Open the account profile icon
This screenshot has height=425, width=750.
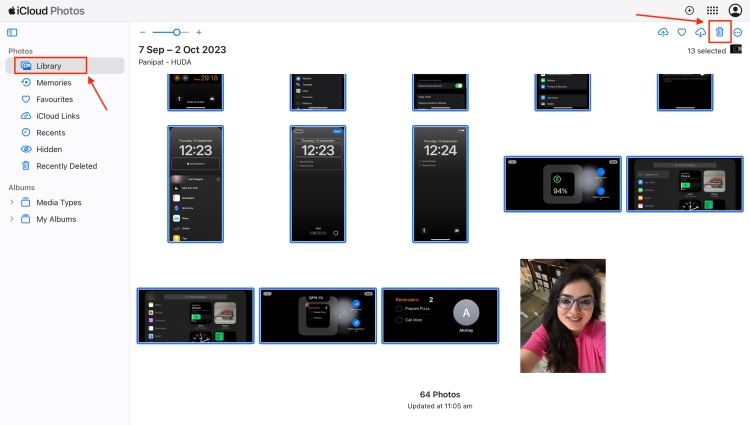[x=735, y=10]
